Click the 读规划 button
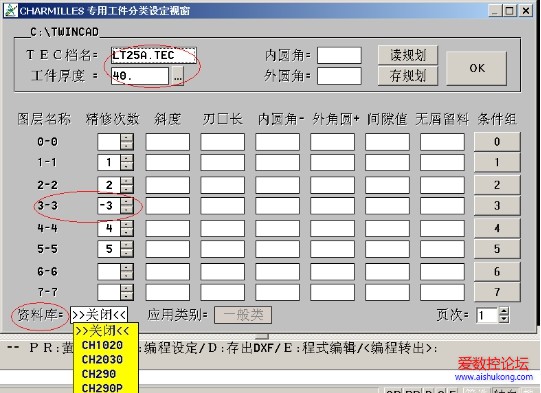 [x=408, y=55]
